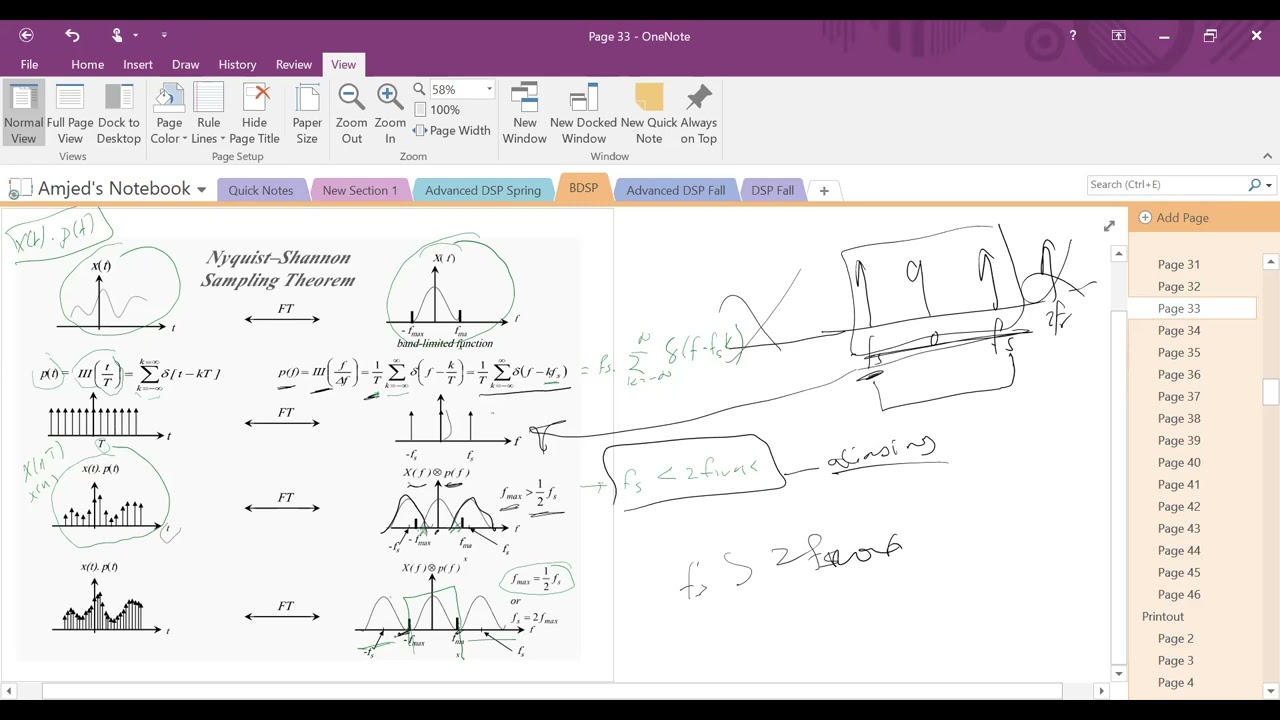Image resolution: width=1280 pixels, height=720 pixels.
Task: Open Advanced DSP Fall section
Action: pos(675,190)
